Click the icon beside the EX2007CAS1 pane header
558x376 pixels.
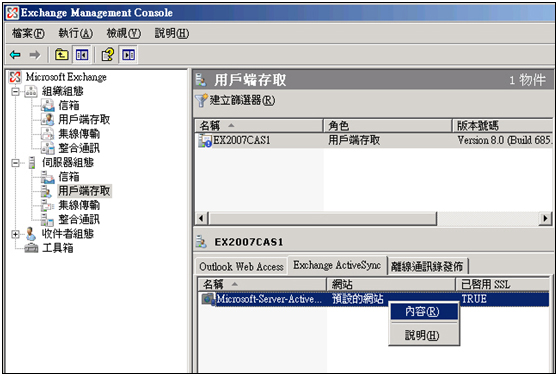pyautogui.click(x=201, y=242)
